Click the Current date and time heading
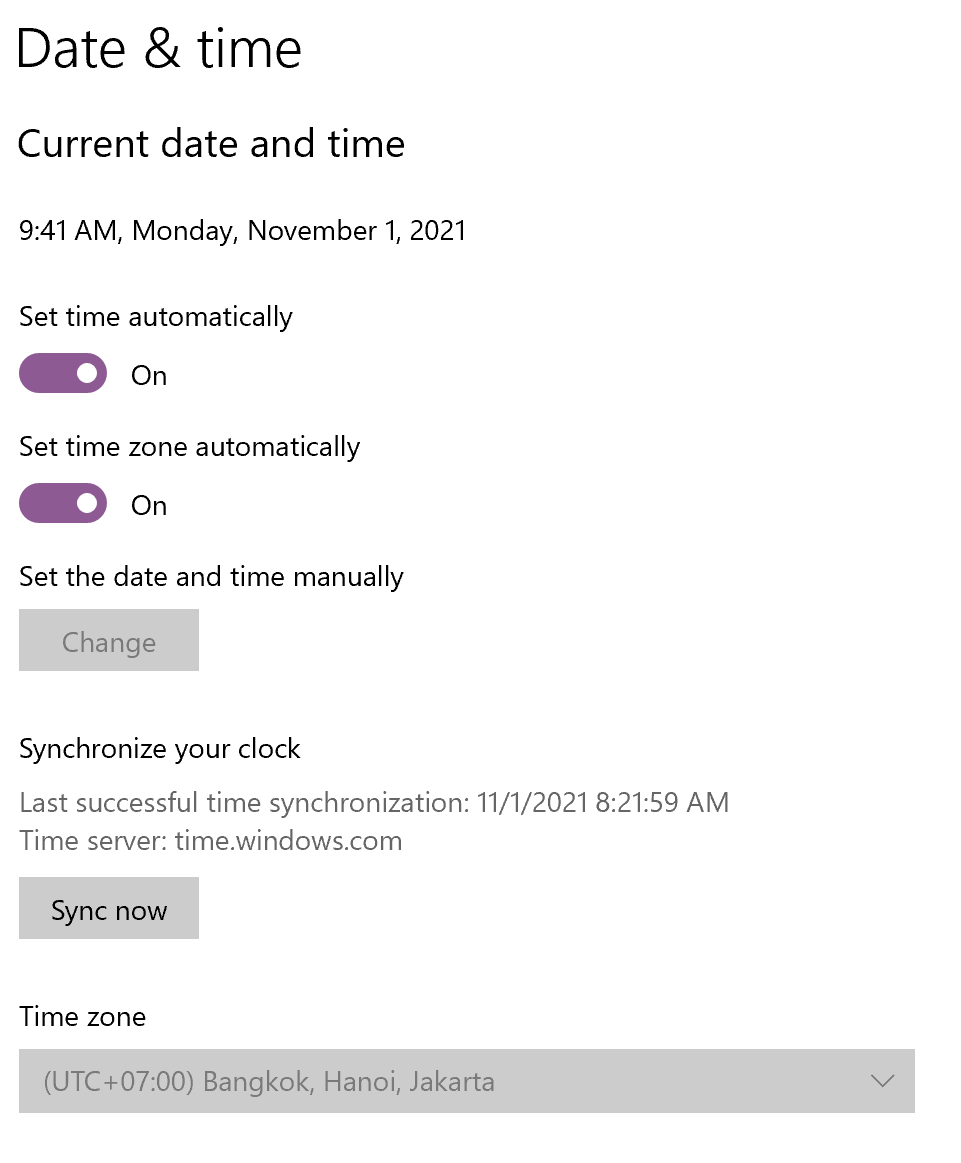This screenshot has width=961, height=1163. pos(211,144)
